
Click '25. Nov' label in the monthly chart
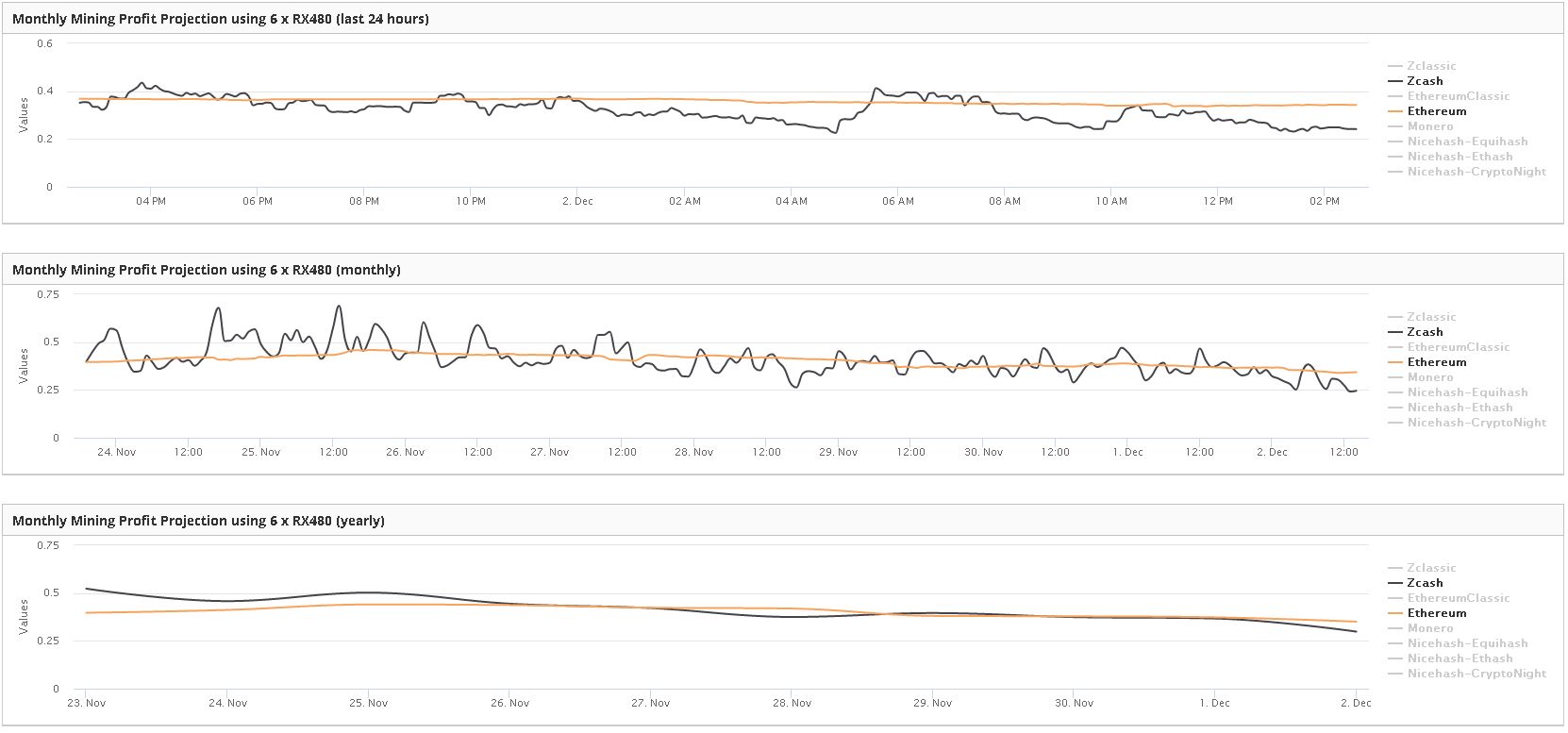click(x=261, y=453)
